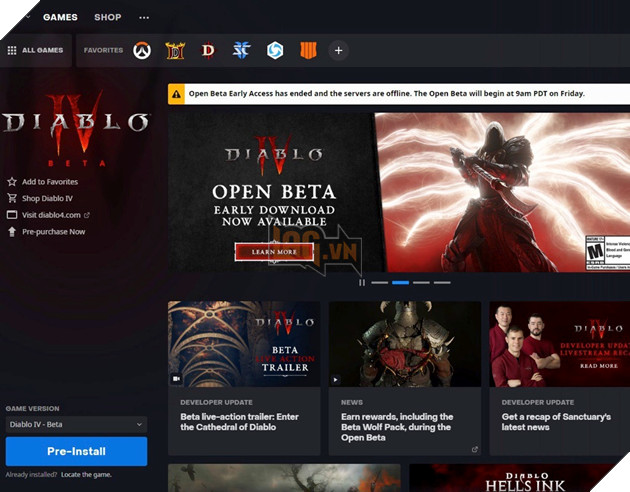Screen dimensions: 630x492
Task: Open the armored Wolf Pack news thumbnail
Action: (405, 344)
